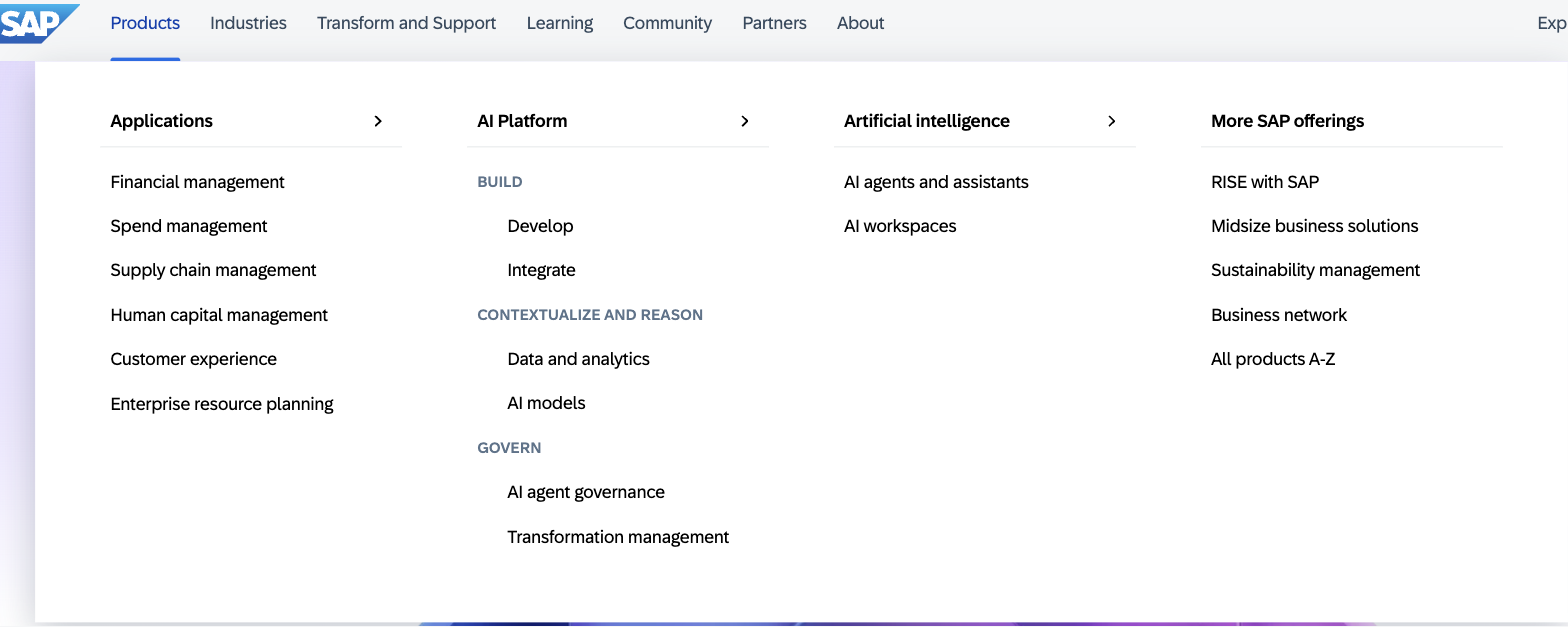Screen dimensions: 1568x627
Task: Open Midsize business solutions
Action: point(1314,226)
